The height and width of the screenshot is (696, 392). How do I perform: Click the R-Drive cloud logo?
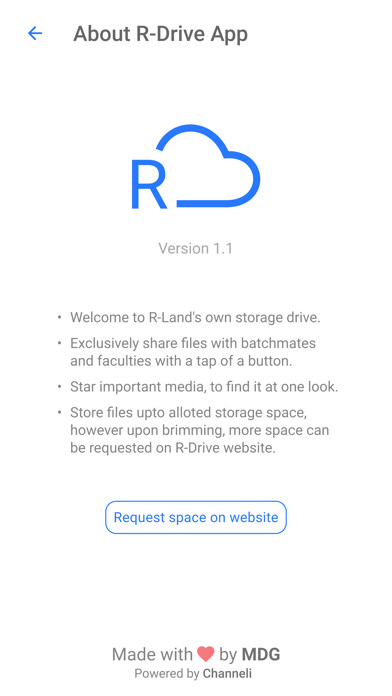coord(196,167)
